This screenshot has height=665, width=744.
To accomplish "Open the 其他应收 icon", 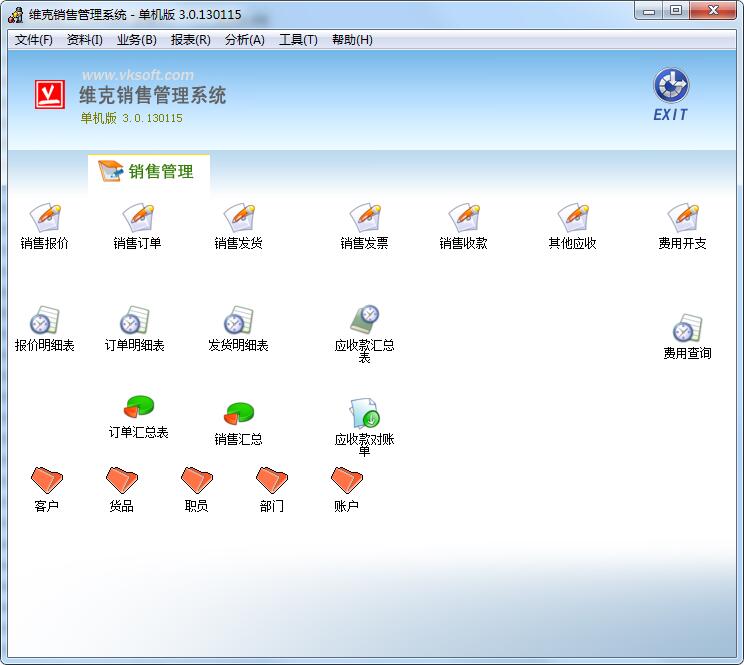I will [573, 218].
